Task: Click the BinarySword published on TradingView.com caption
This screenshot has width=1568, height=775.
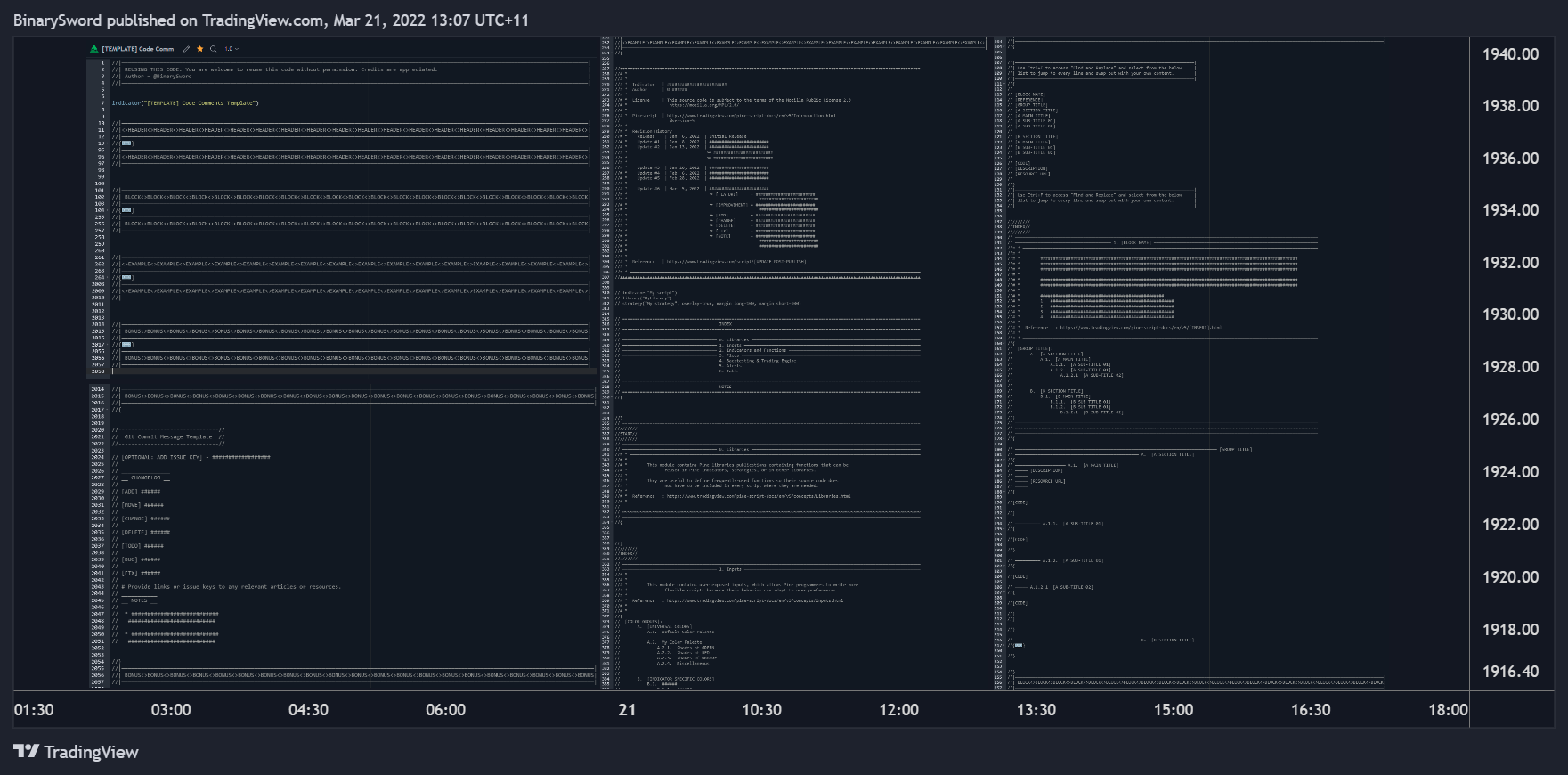Action: coord(271,20)
